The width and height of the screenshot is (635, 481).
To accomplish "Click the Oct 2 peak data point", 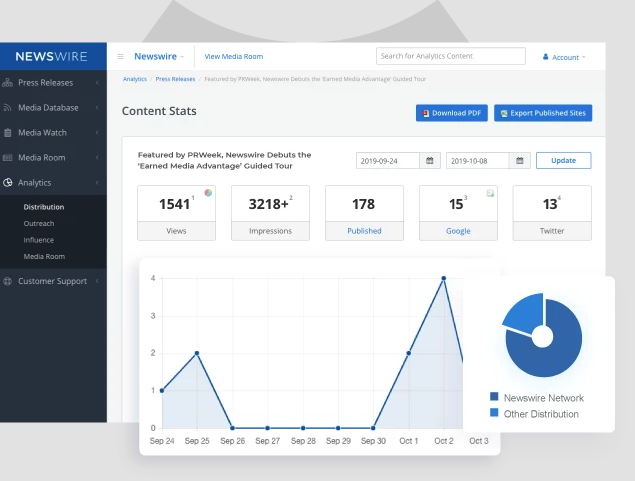I will (x=443, y=278).
